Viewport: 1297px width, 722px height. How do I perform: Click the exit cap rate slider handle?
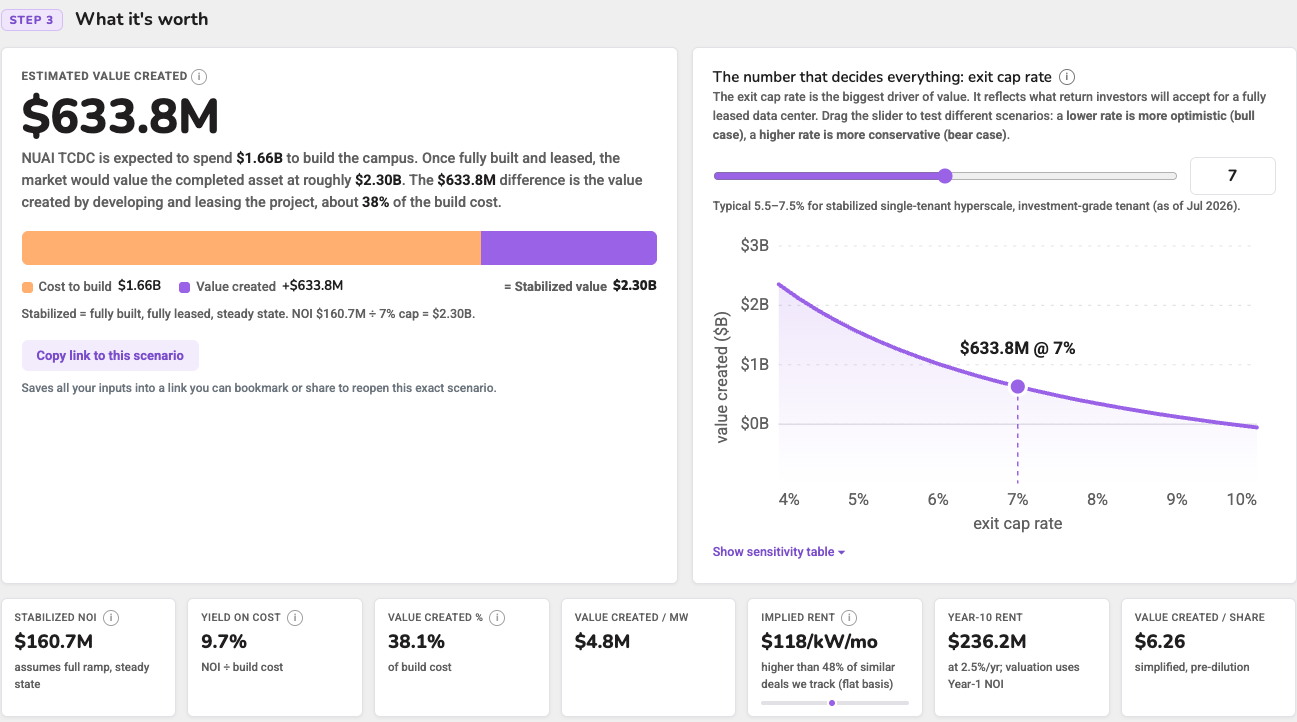pyautogui.click(x=945, y=176)
